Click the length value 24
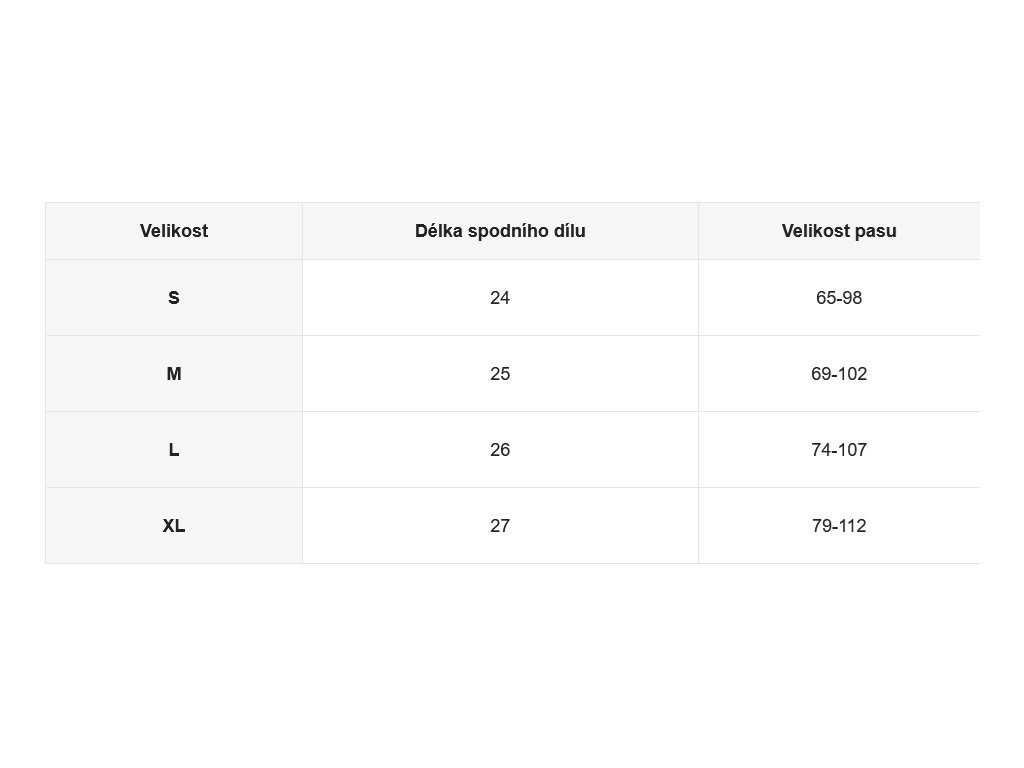The width and height of the screenshot is (1024, 768). (500, 298)
